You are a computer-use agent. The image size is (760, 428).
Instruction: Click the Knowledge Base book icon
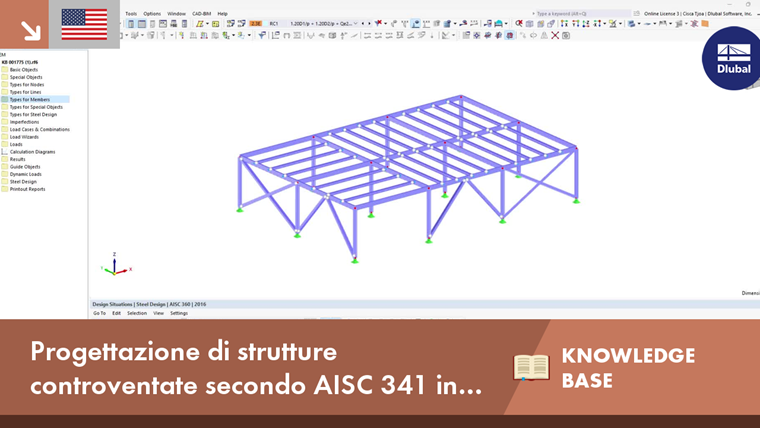click(x=531, y=367)
